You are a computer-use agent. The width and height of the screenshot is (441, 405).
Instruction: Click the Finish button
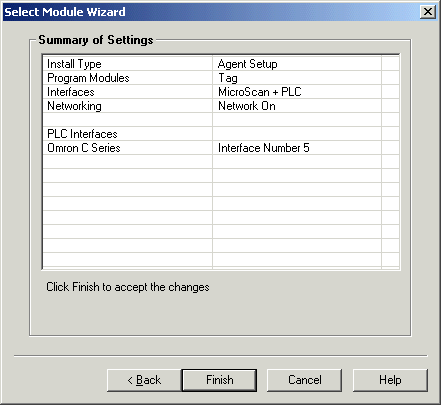[x=219, y=380]
